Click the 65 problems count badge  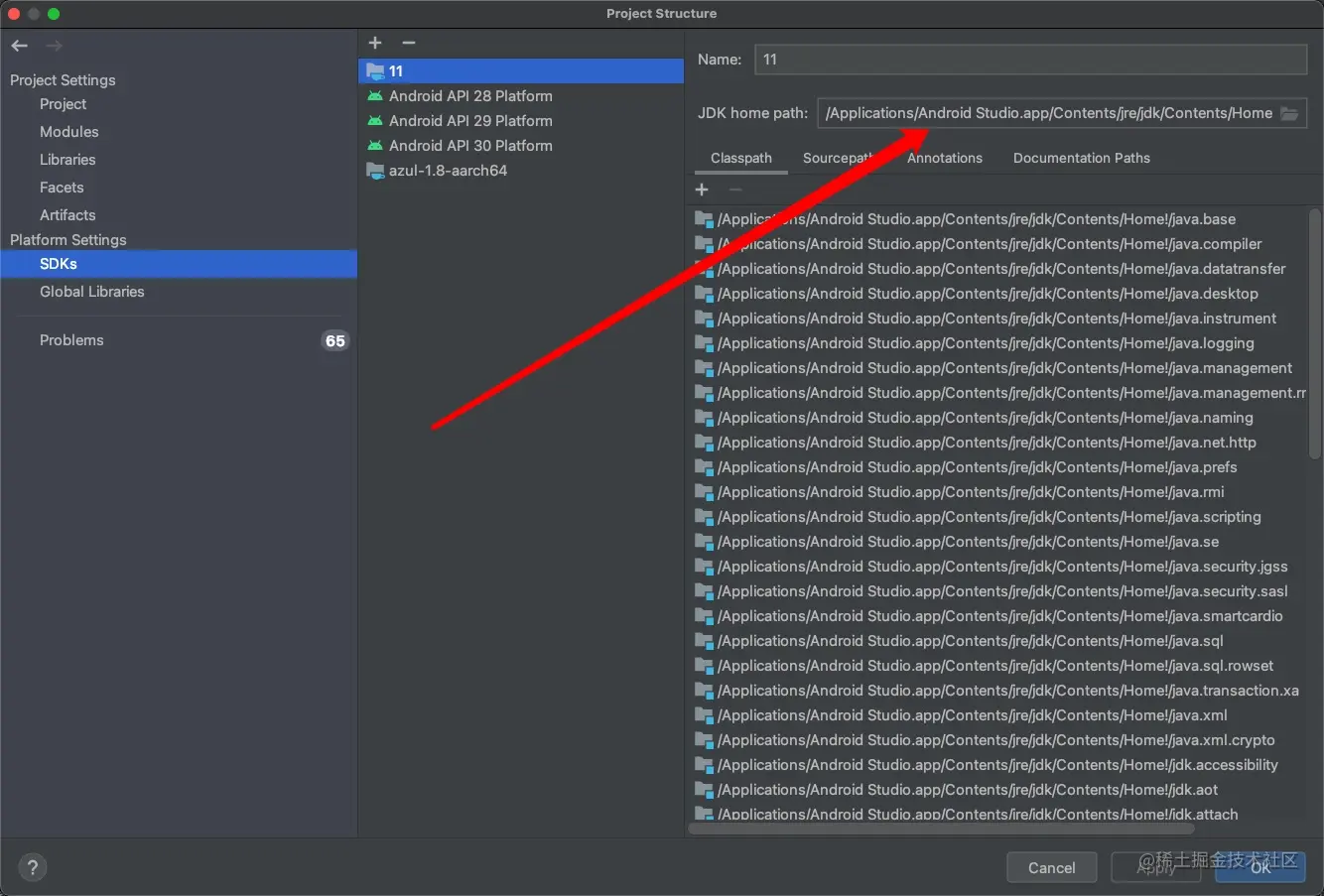click(335, 341)
